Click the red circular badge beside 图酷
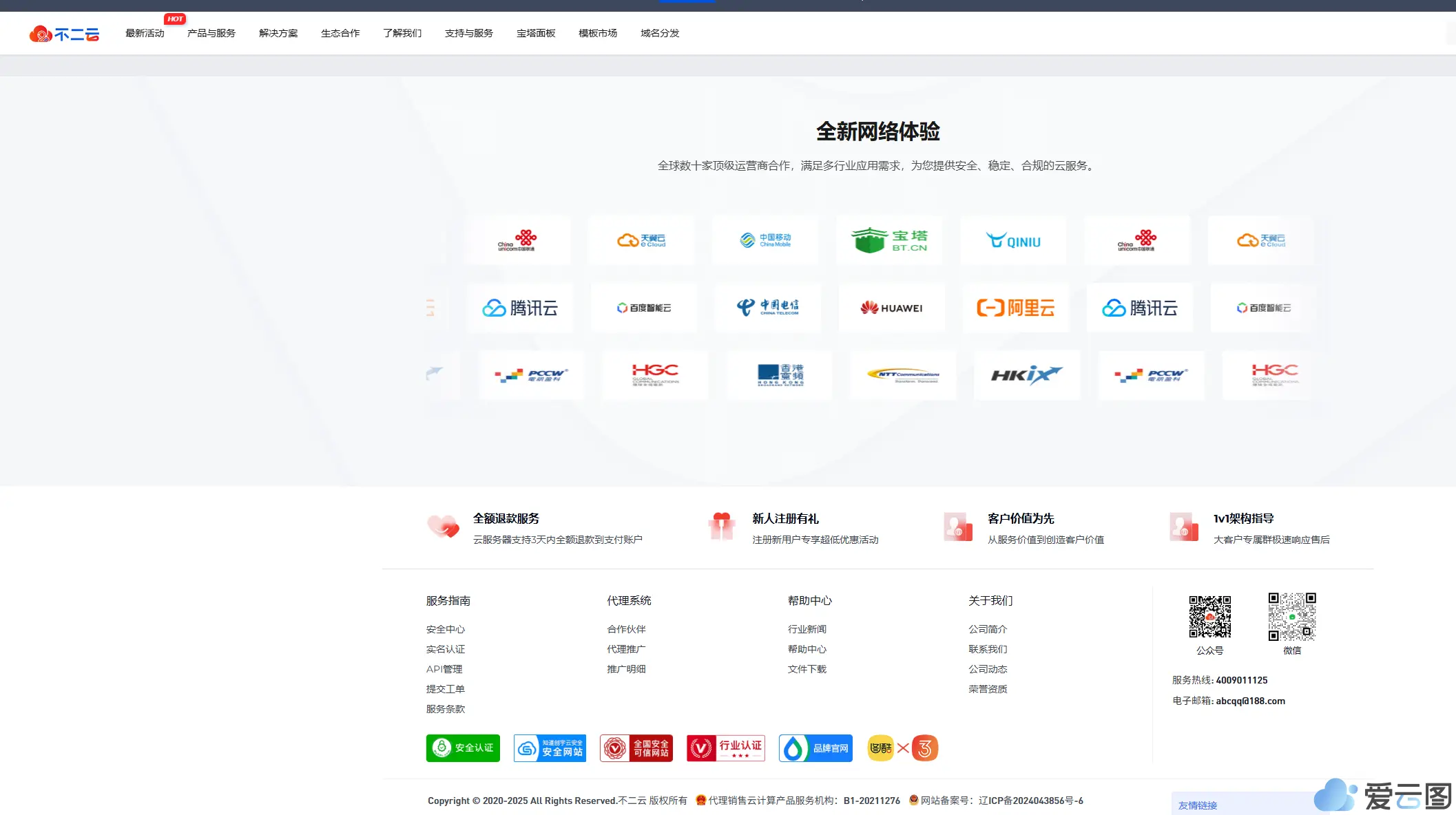The image size is (1456, 815). pos(925,748)
